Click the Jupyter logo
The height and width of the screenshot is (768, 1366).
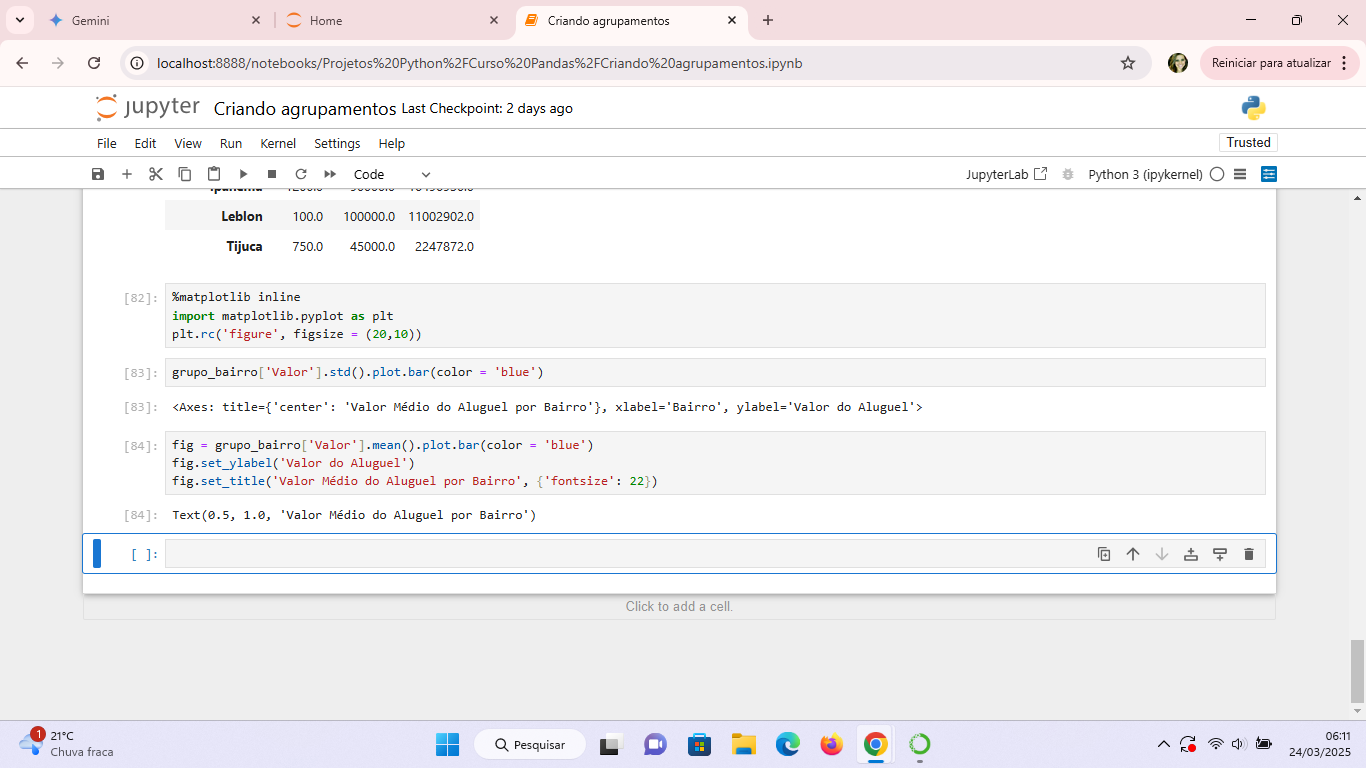[147, 108]
